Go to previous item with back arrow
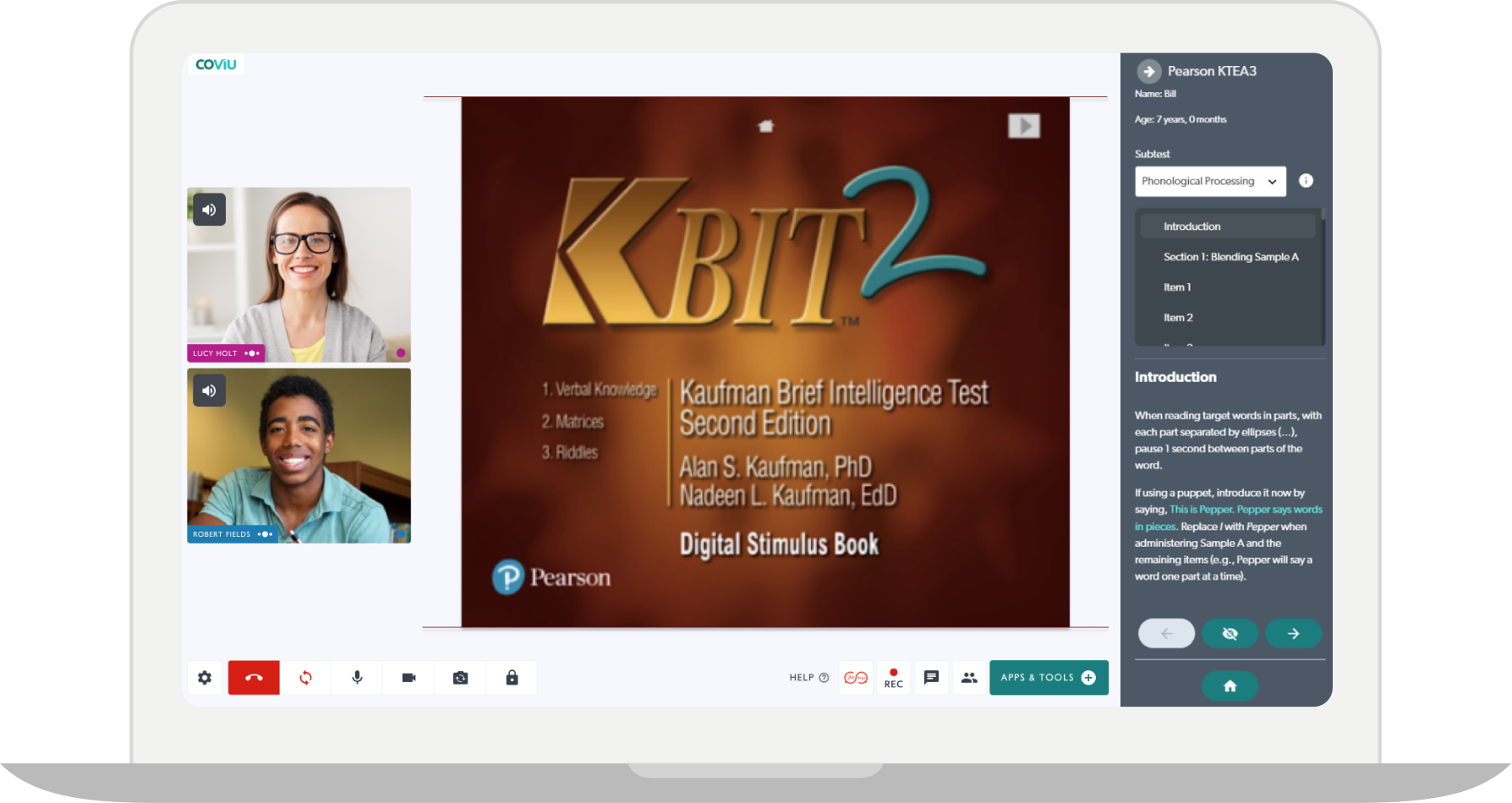Screen dimensions: 1512x803 click(1166, 633)
